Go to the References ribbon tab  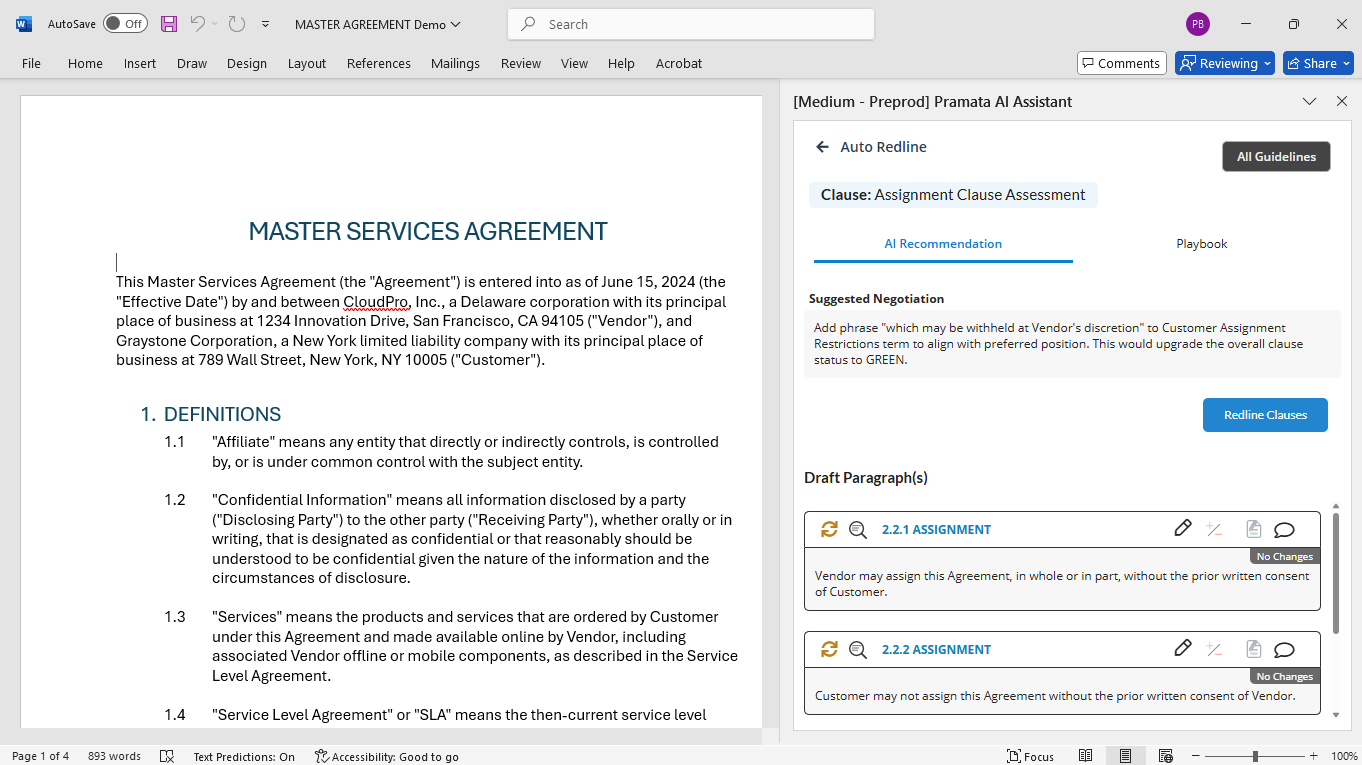pyautogui.click(x=379, y=63)
